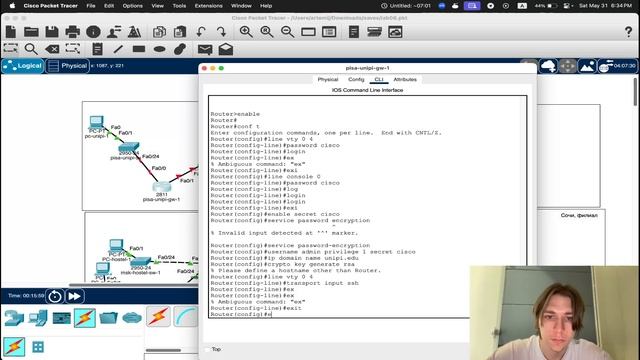
Task: Toggle the Top checkbox in router window
Action: click(x=208, y=349)
